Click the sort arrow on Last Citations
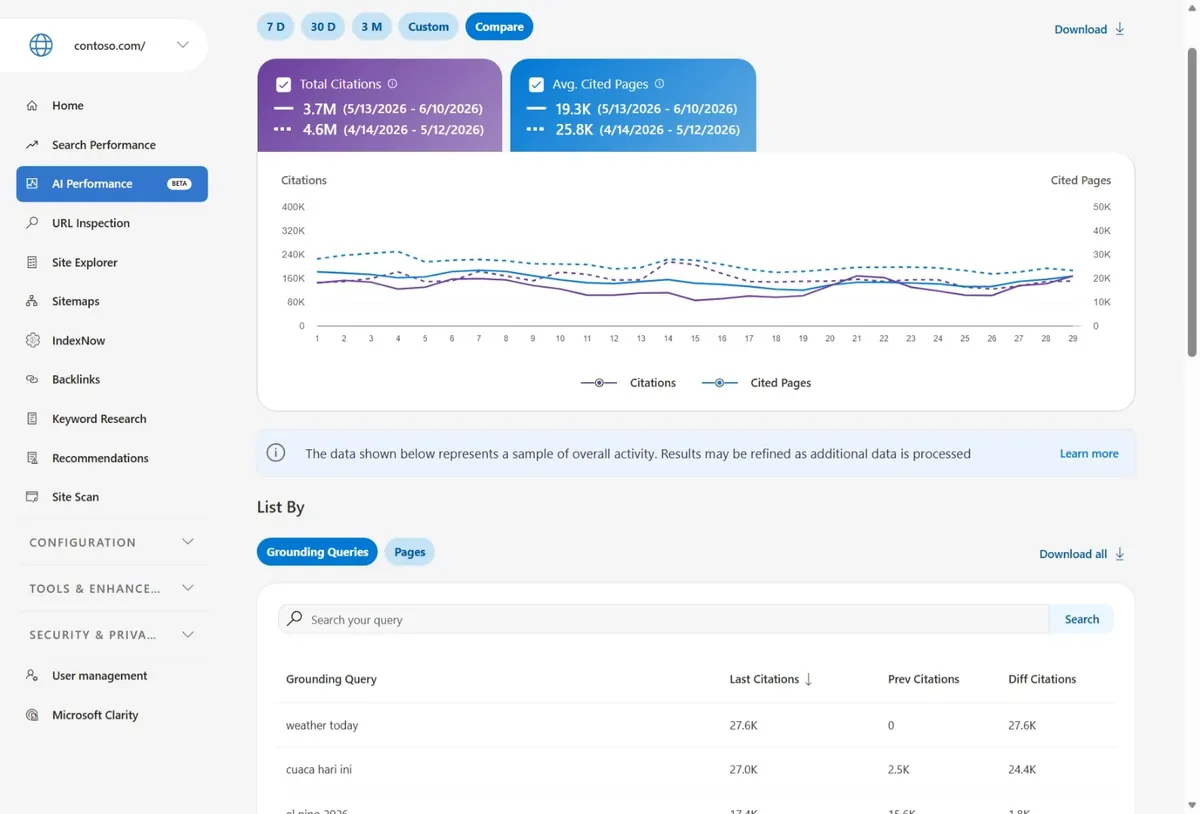The width and height of the screenshot is (1200, 814). click(x=808, y=679)
